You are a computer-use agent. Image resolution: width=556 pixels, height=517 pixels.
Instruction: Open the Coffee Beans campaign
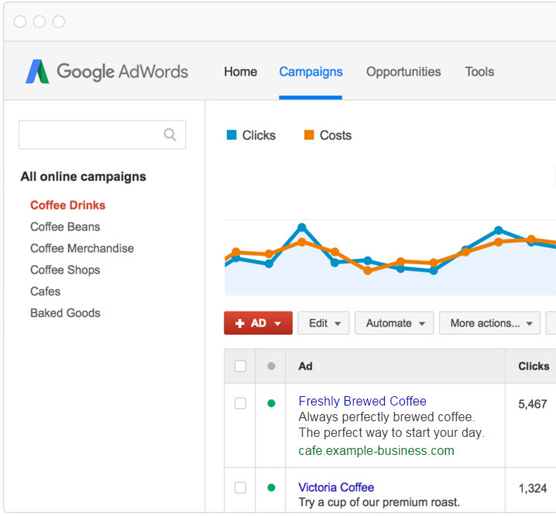click(65, 227)
